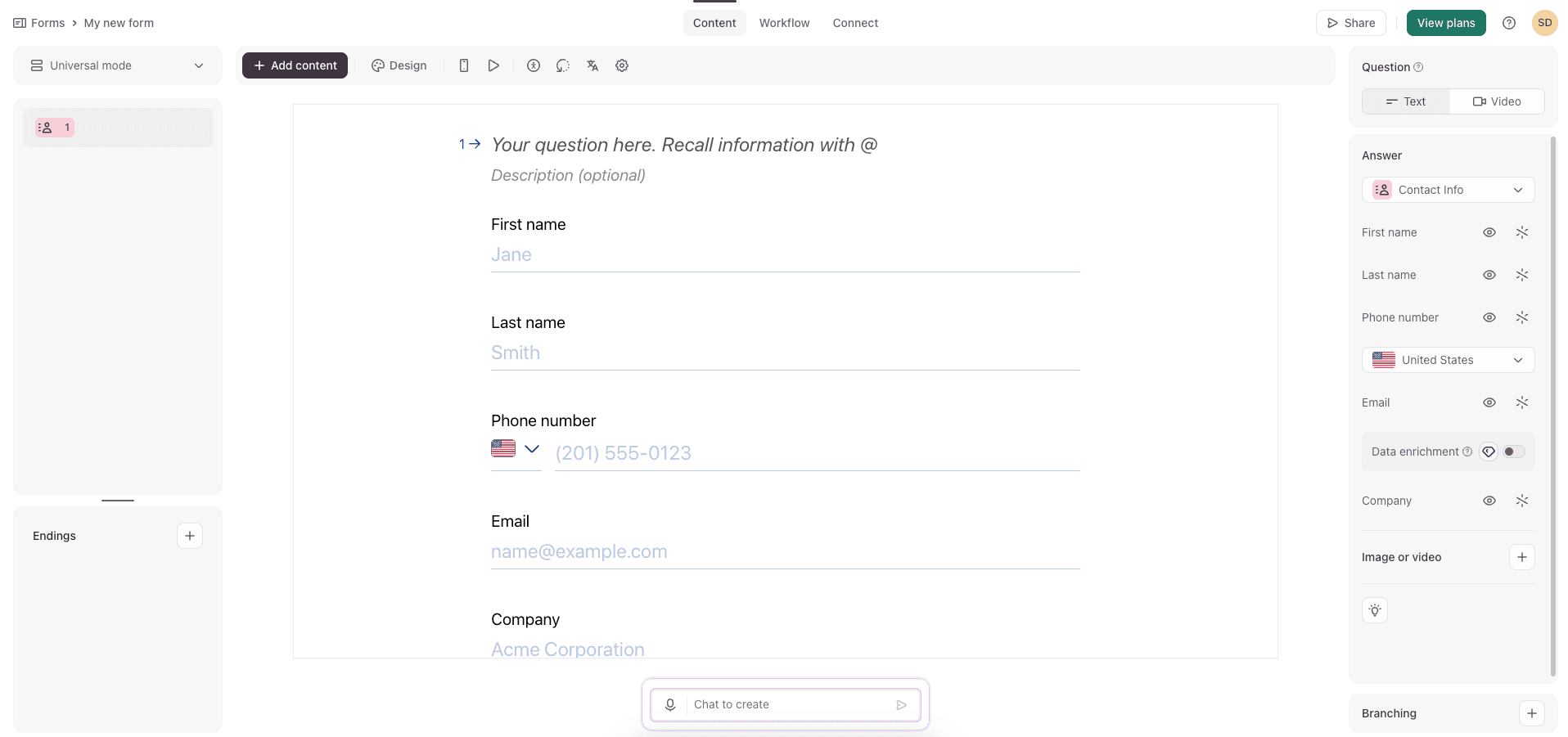Click the lightbulb icon under Image or video

1374,609
